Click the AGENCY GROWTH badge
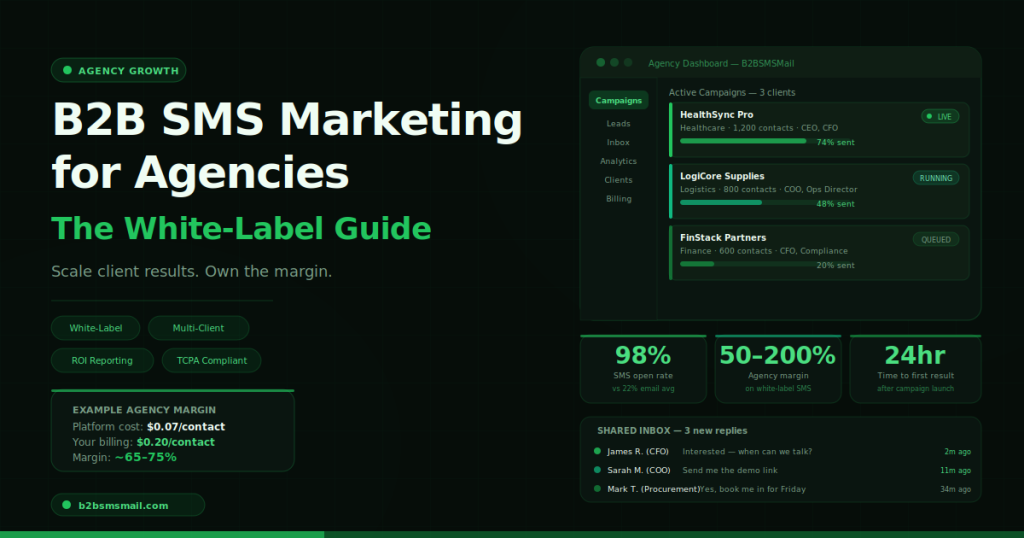 click(x=119, y=71)
